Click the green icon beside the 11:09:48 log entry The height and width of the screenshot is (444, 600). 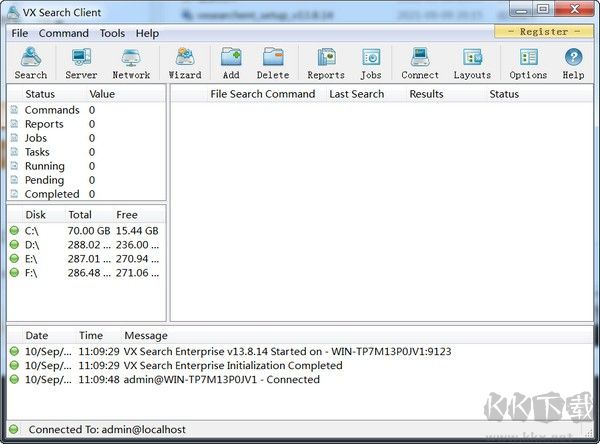(x=14, y=379)
